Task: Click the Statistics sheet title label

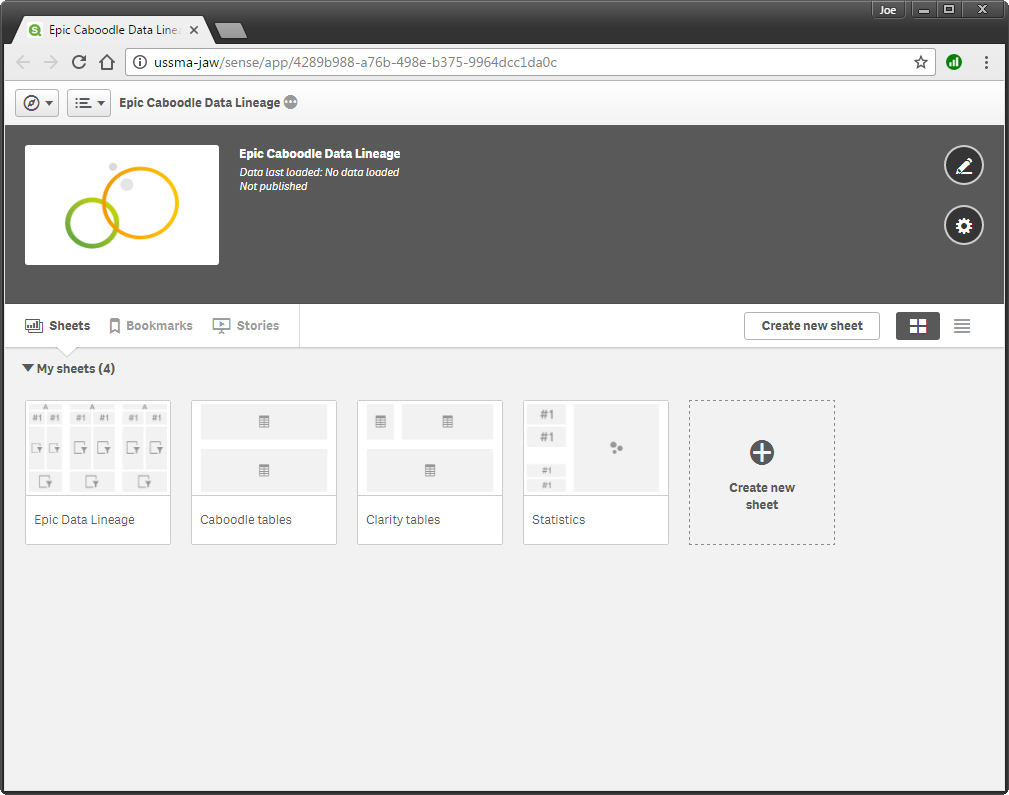Action: pos(559,519)
